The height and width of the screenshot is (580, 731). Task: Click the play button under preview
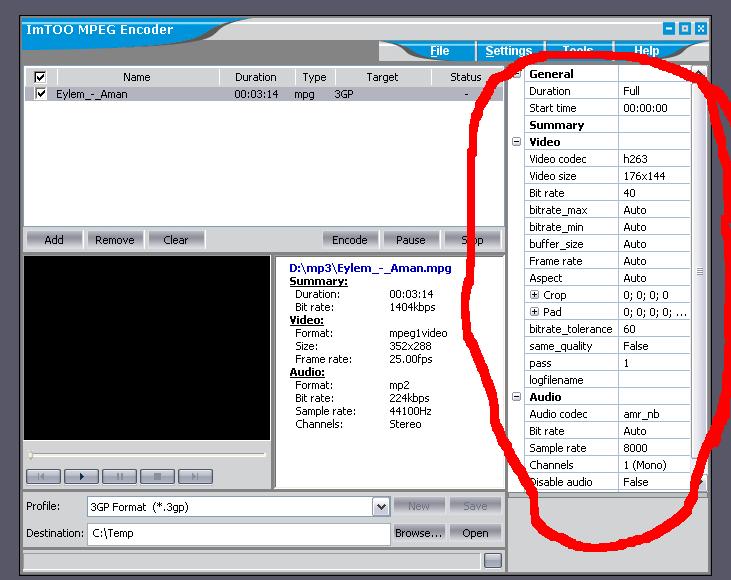(82, 476)
